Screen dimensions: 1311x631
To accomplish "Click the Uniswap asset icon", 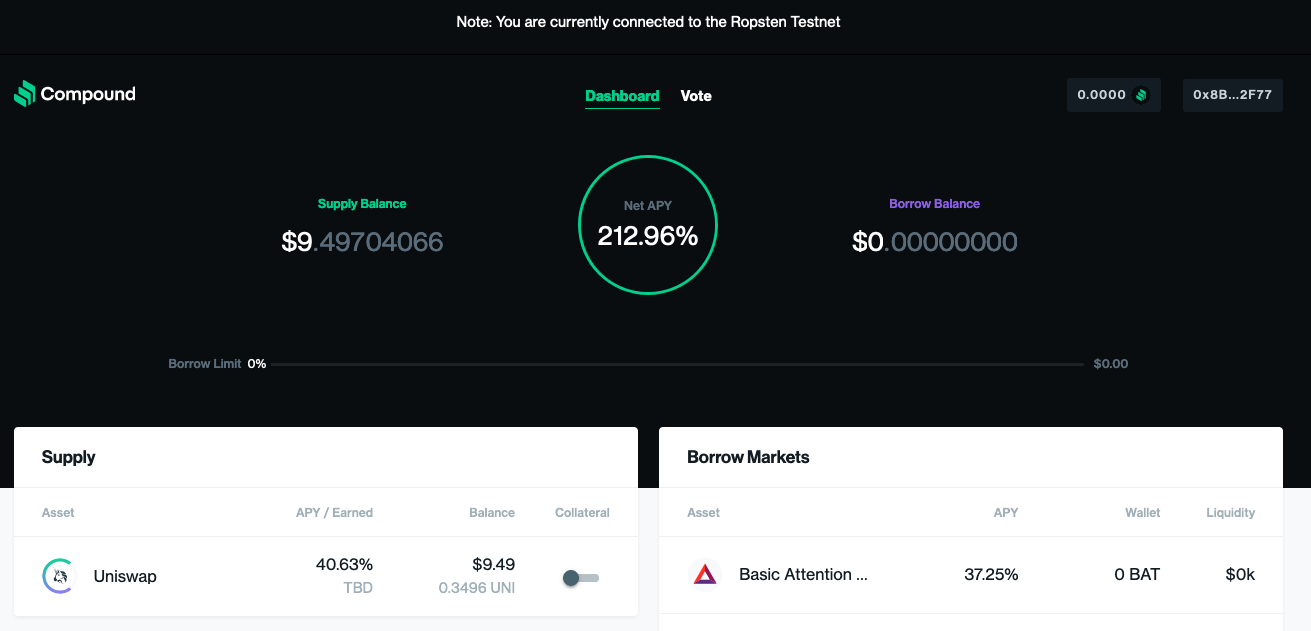I will [x=59, y=576].
